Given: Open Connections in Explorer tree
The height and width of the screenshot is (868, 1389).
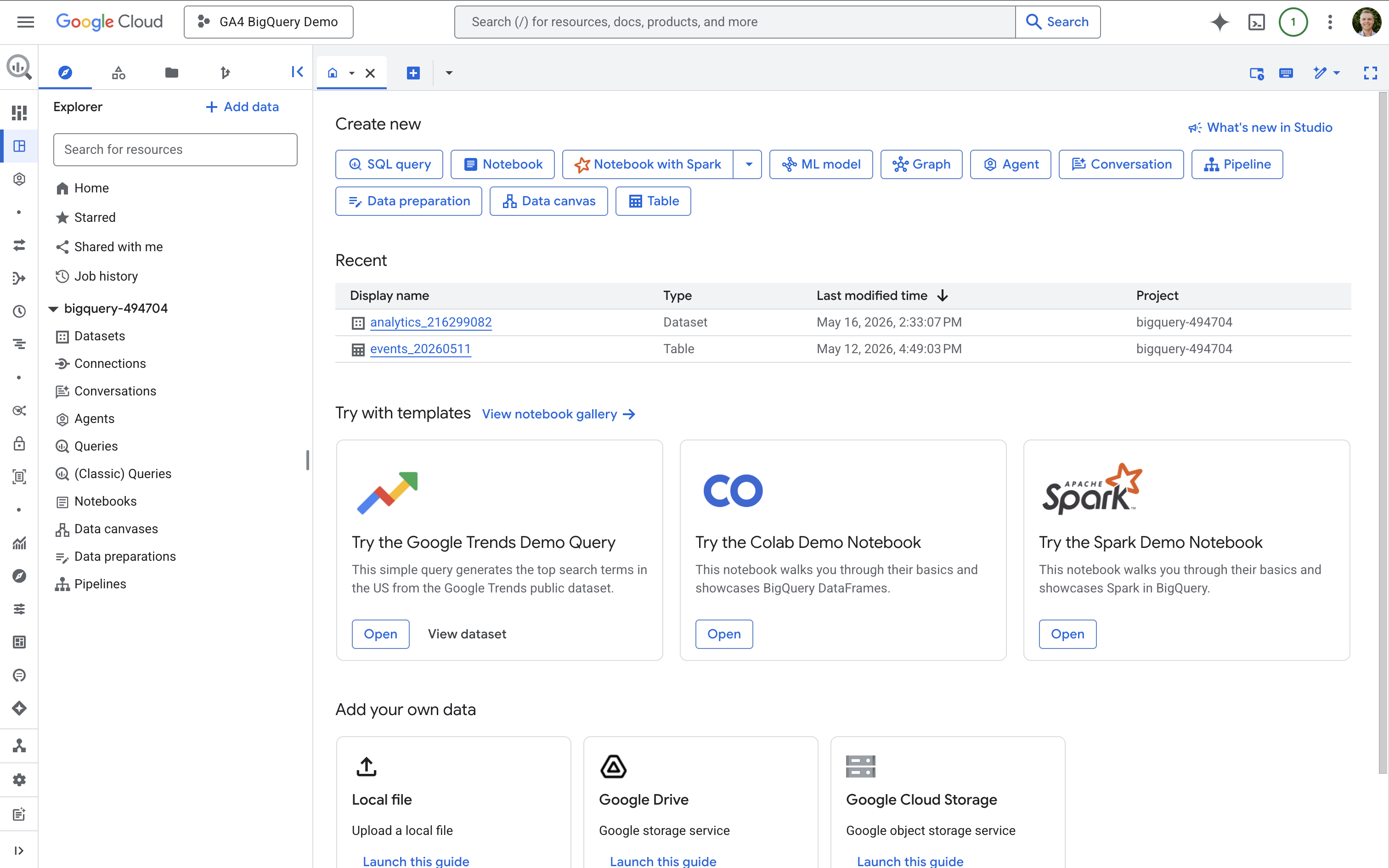Looking at the screenshot, I should tap(110, 363).
